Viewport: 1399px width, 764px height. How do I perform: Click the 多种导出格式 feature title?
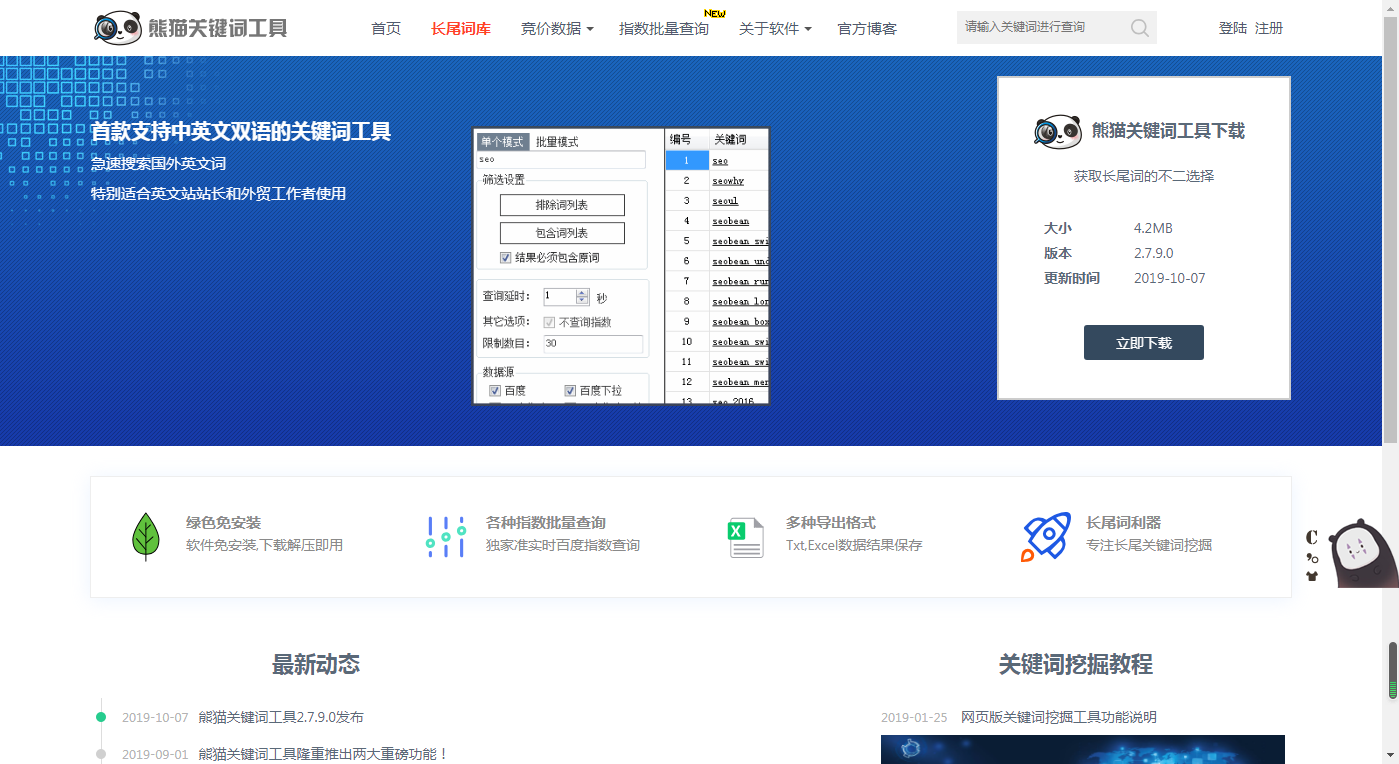[x=831, y=522]
